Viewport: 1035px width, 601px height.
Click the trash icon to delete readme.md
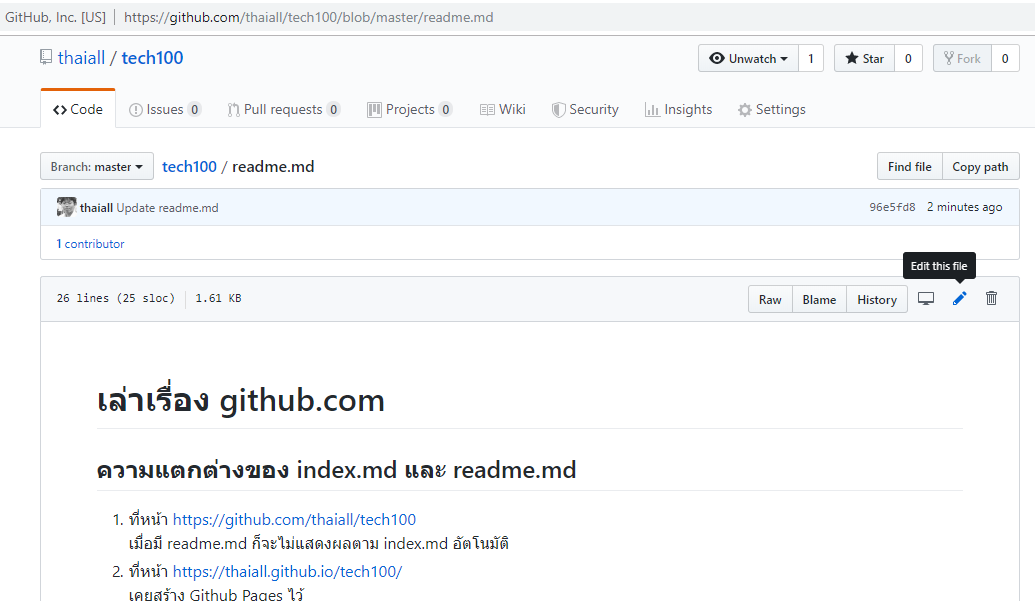click(x=991, y=299)
